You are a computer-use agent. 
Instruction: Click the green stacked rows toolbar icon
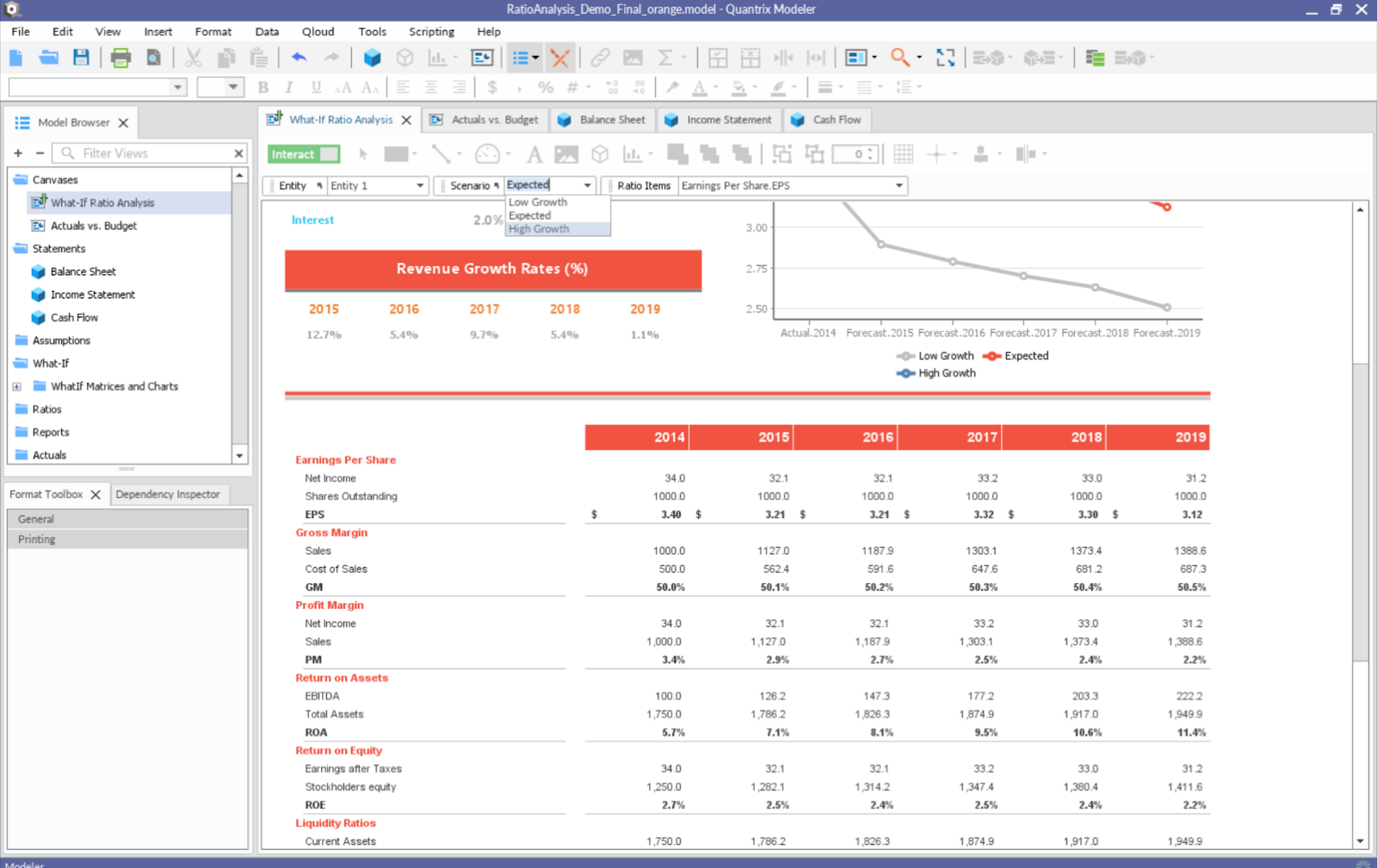click(x=1095, y=58)
